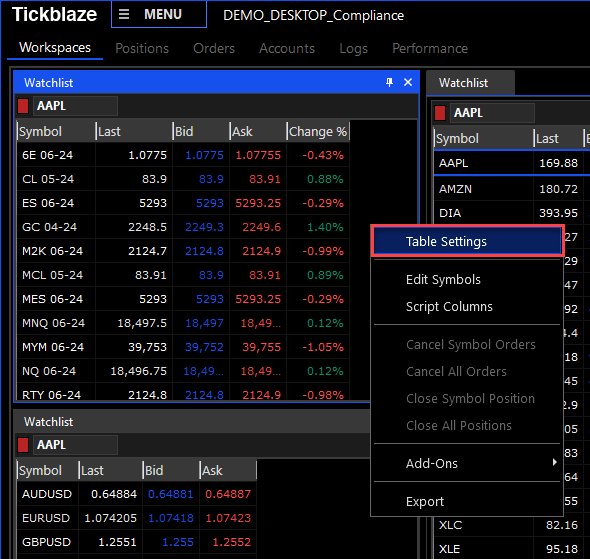590x559 pixels.
Task: Open the hamburger MENU button
Action: (159, 15)
